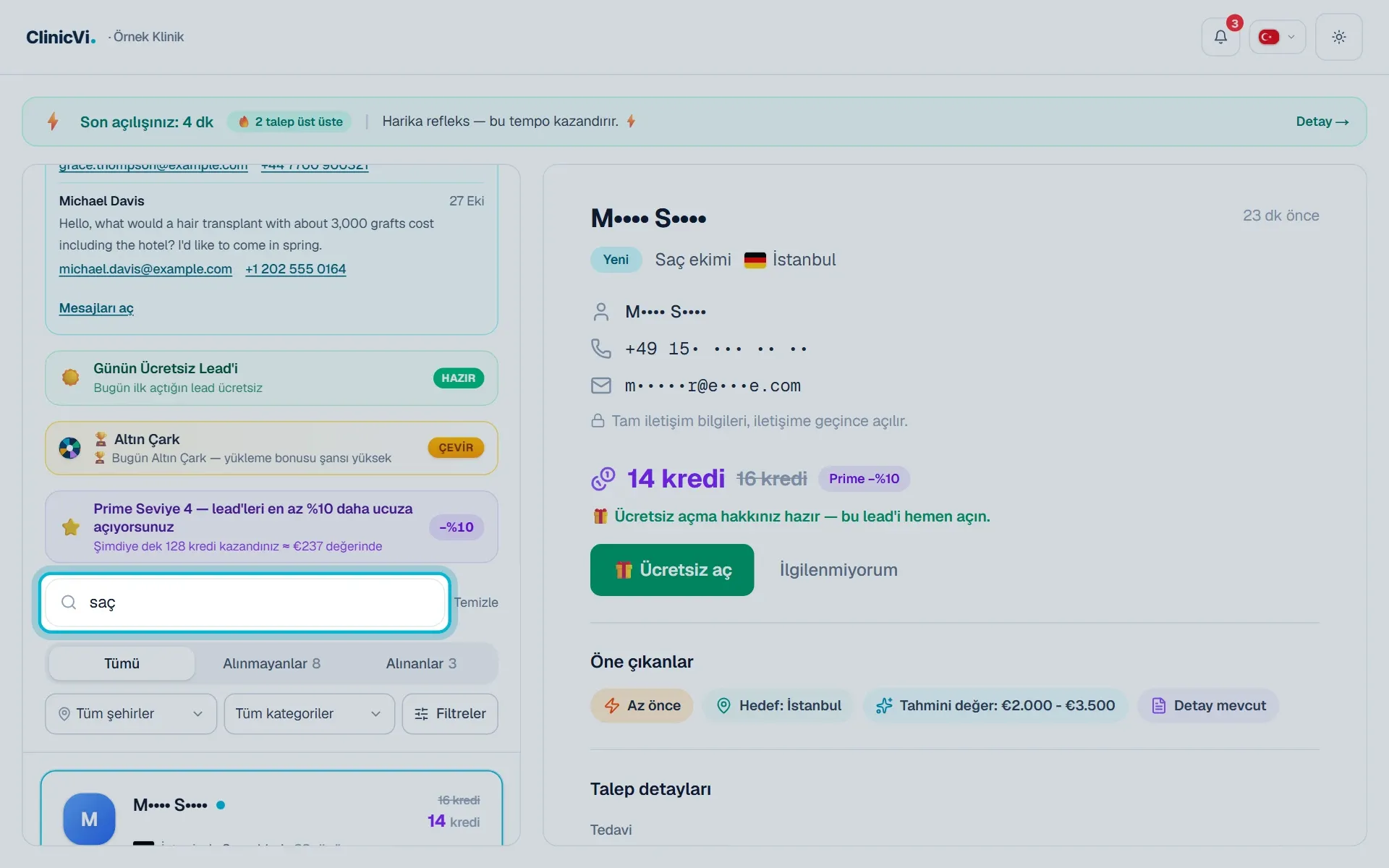Open michael.davis@example.com email link

coord(145,269)
